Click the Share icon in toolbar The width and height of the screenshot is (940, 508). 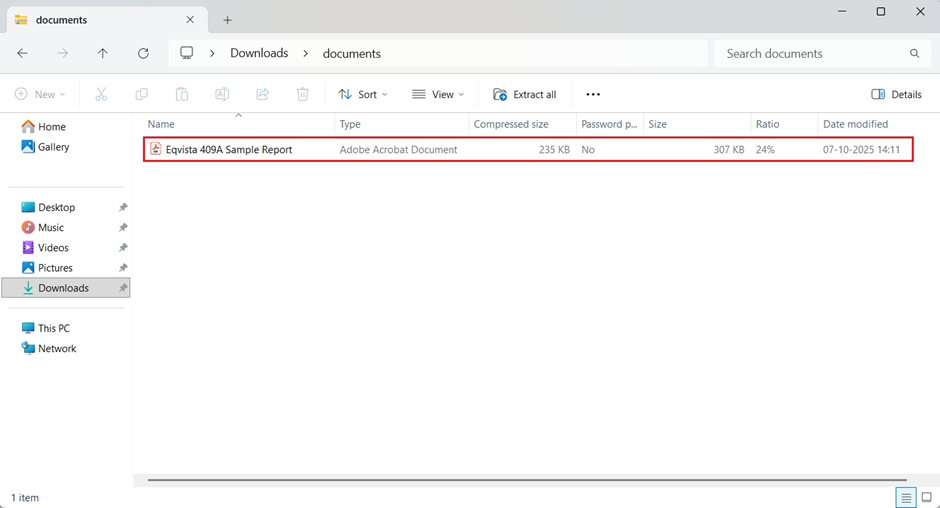coord(262,94)
